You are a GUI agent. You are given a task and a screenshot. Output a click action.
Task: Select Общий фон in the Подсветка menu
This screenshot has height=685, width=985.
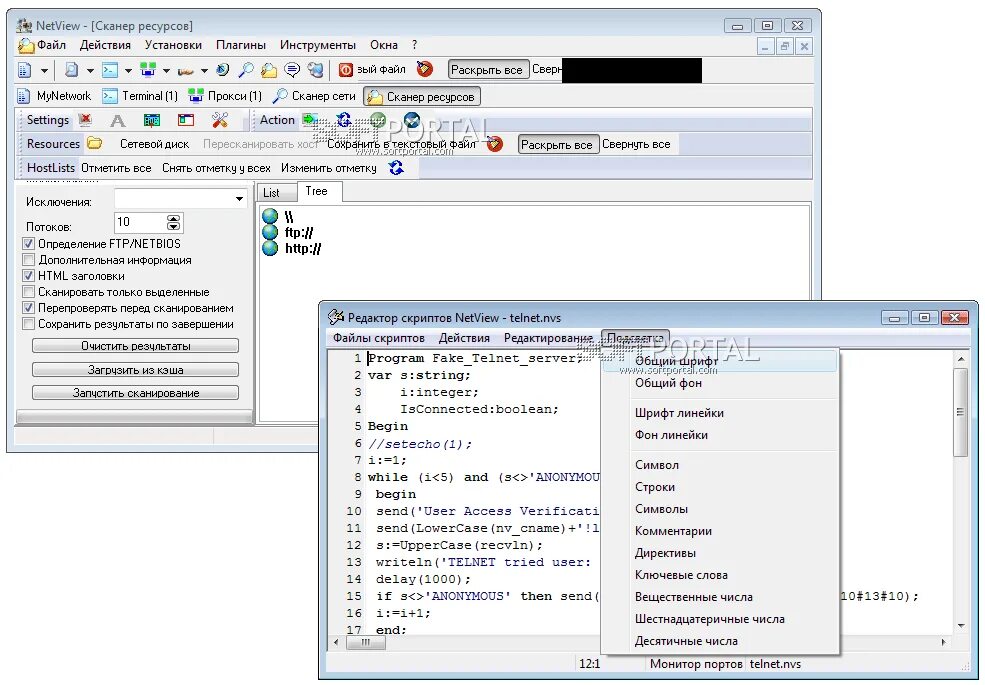tap(668, 383)
